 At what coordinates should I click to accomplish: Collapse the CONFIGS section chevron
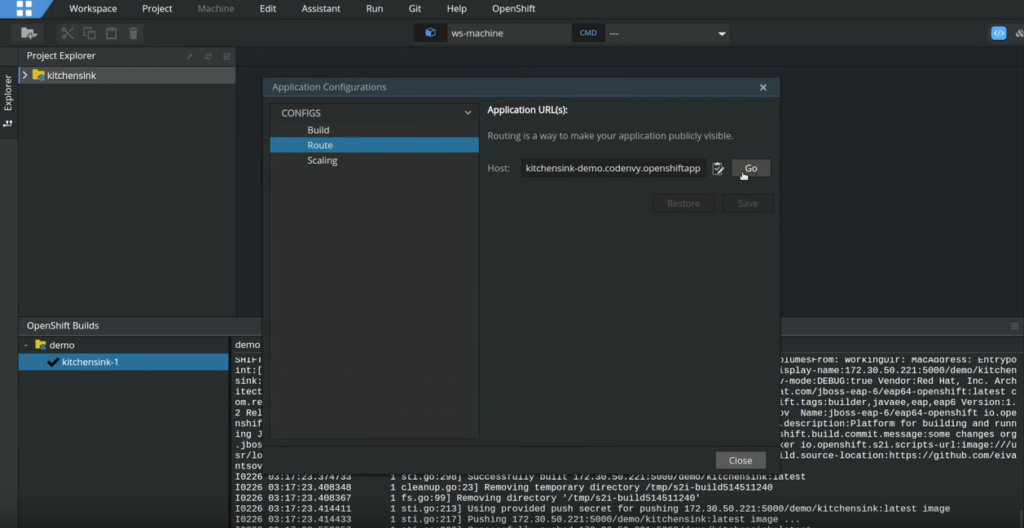[467, 113]
